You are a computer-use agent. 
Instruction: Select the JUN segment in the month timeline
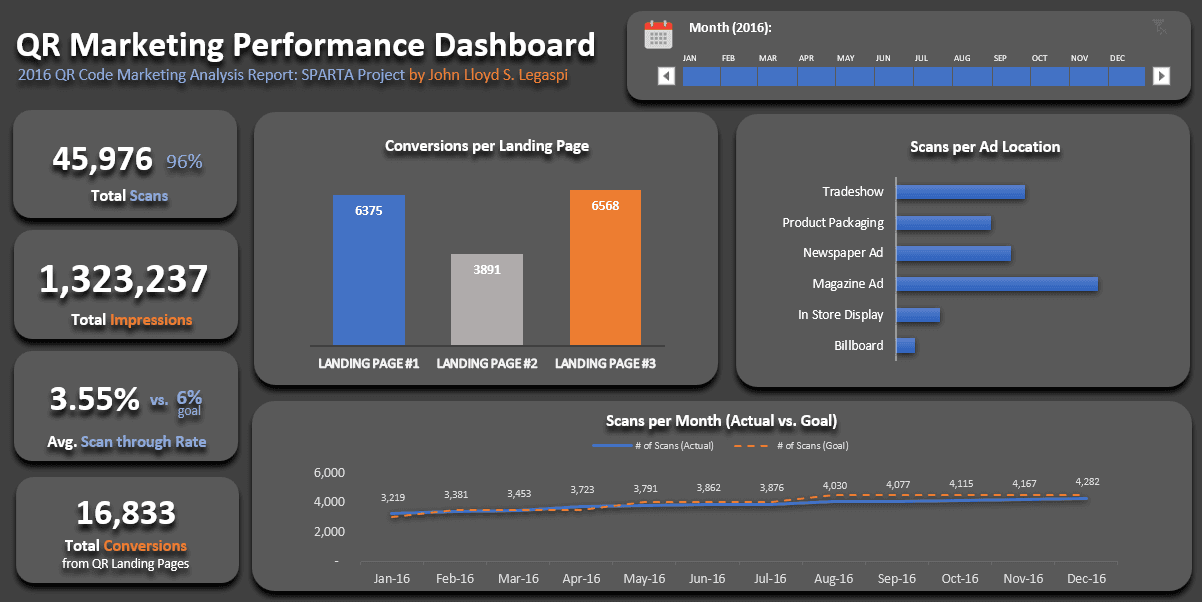tap(894, 76)
